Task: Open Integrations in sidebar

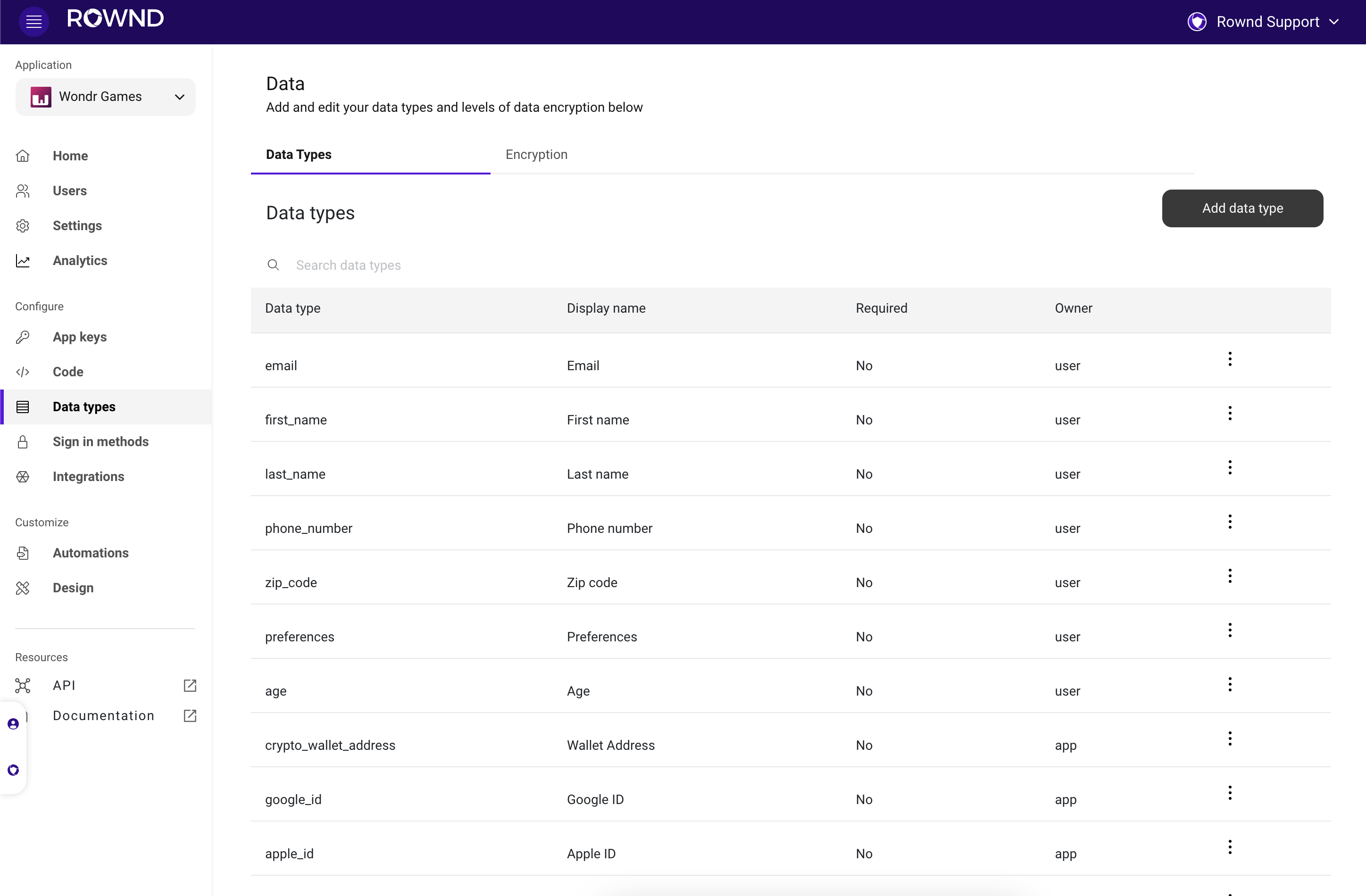Action: pyautogui.click(x=88, y=476)
